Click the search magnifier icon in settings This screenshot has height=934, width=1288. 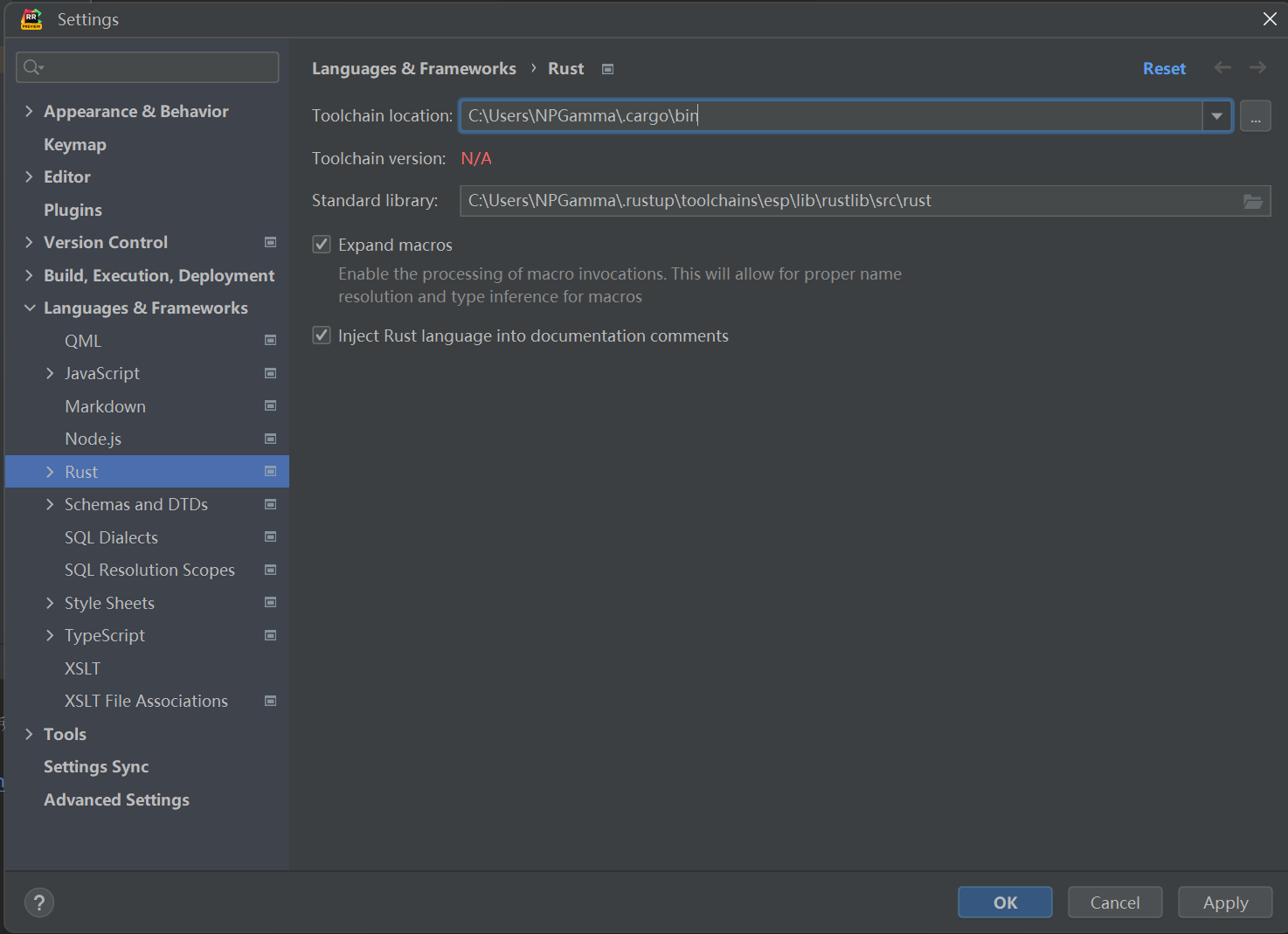[32, 67]
